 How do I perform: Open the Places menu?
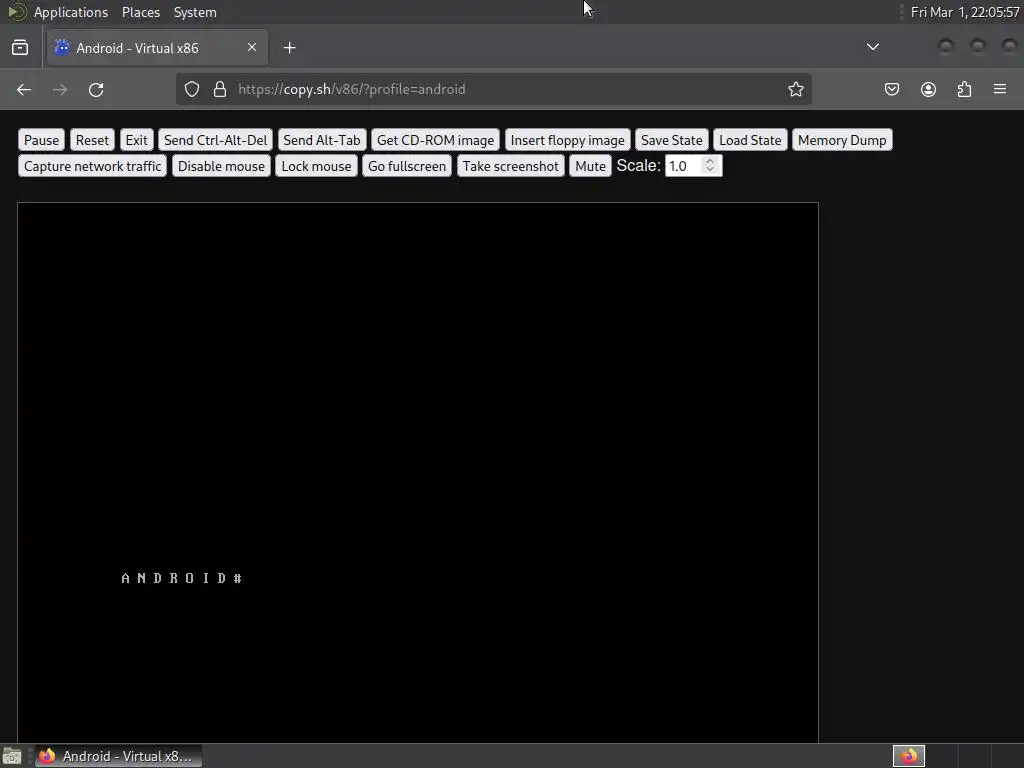(x=141, y=12)
